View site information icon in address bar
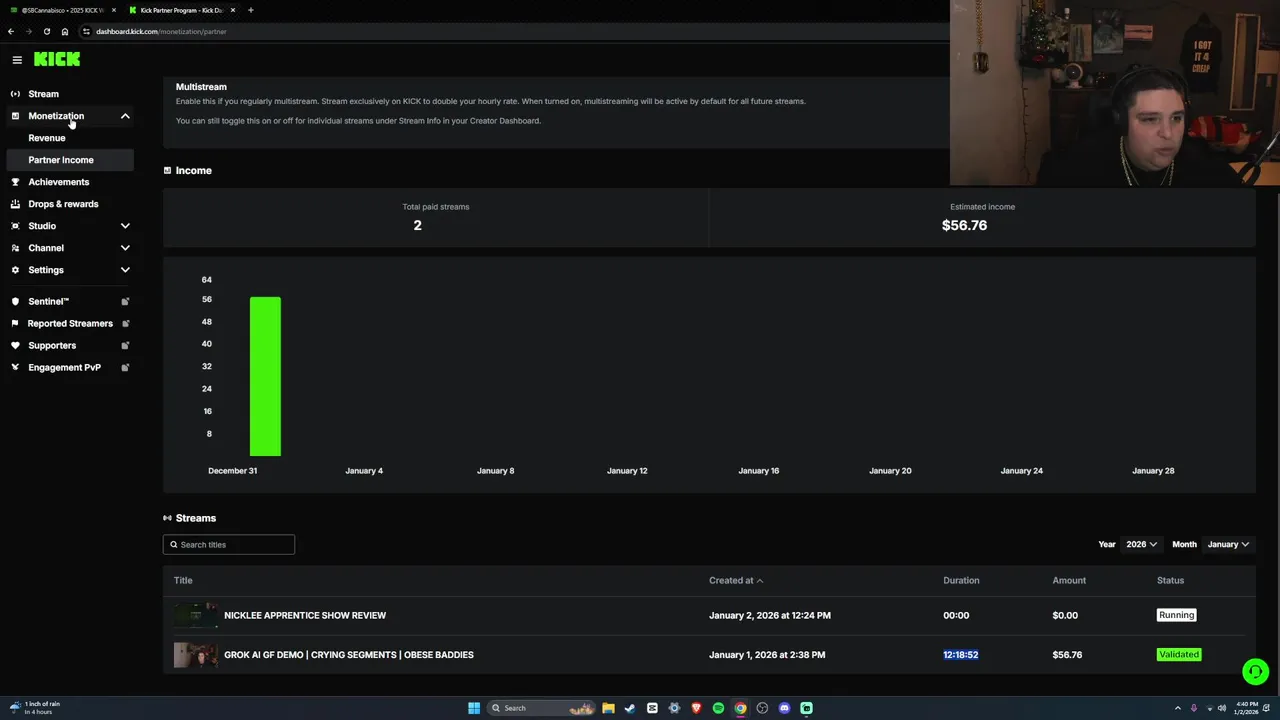1280x720 pixels. pos(86,31)
